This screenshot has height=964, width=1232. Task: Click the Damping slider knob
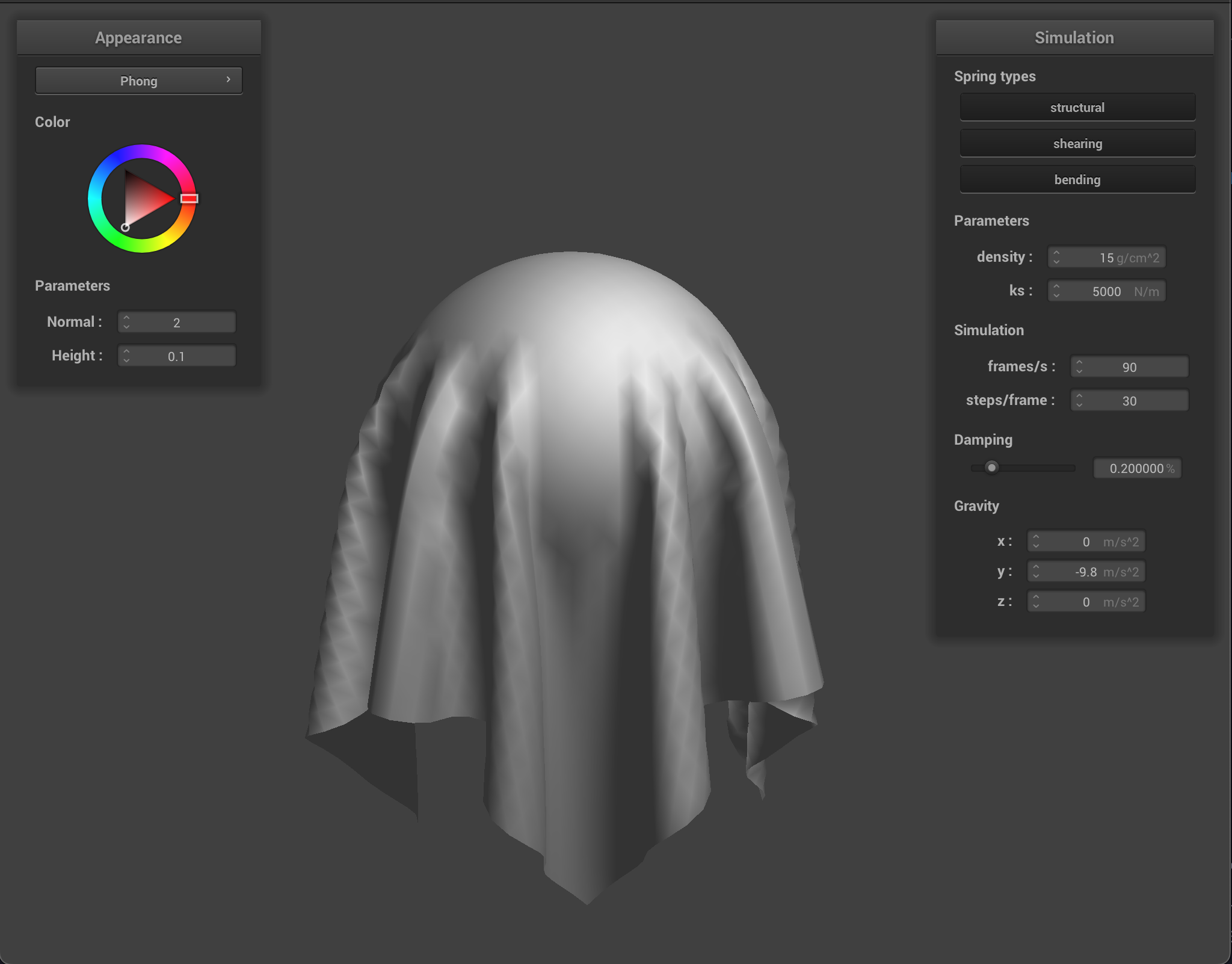pos(991,468)
